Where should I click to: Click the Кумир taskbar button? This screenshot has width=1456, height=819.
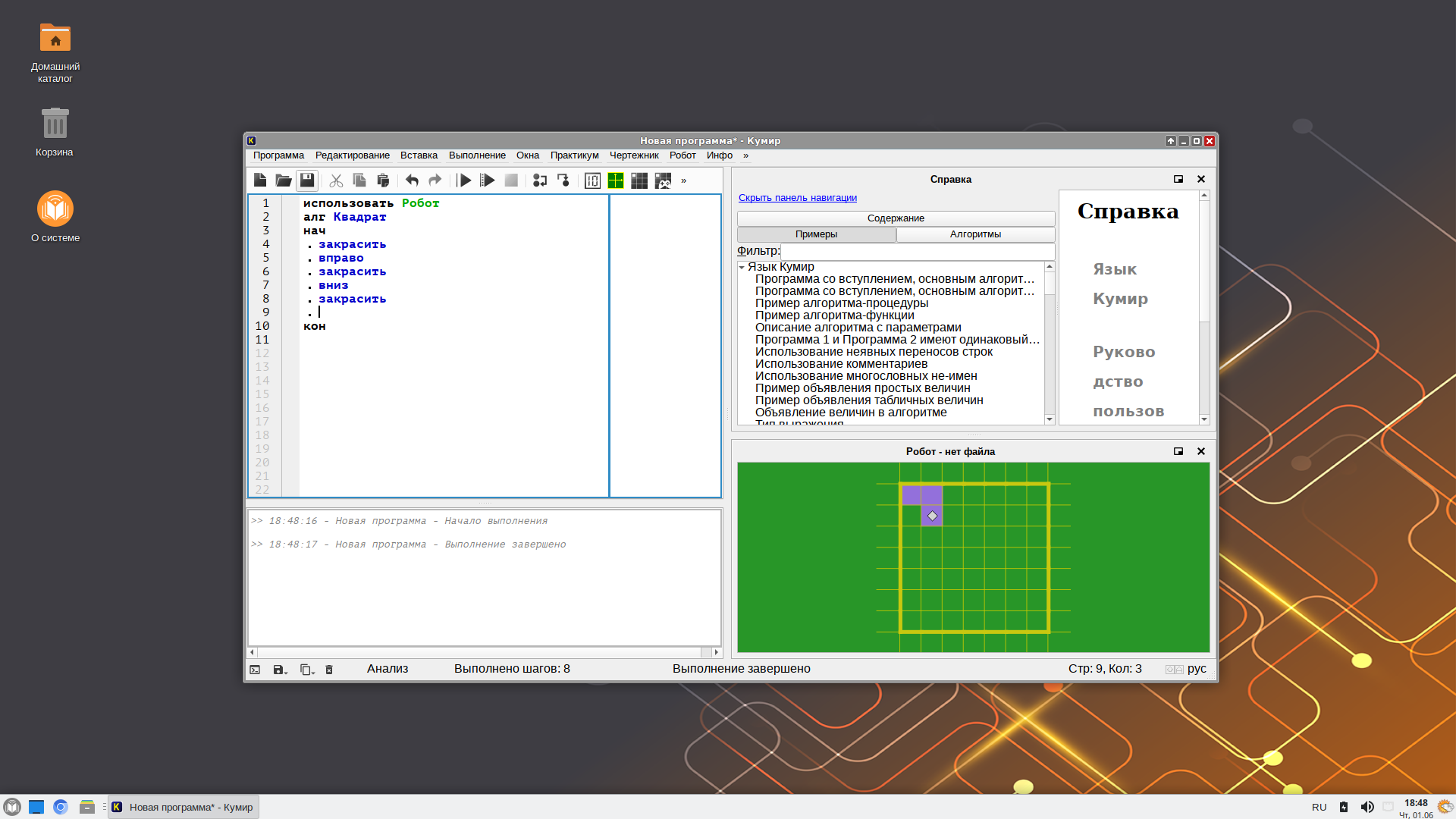pos(184,807)
